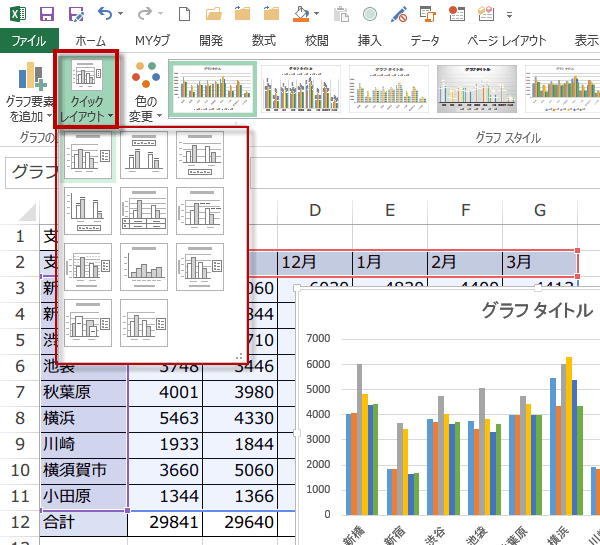Open the 数式 ribbon tab

point(264,41)
